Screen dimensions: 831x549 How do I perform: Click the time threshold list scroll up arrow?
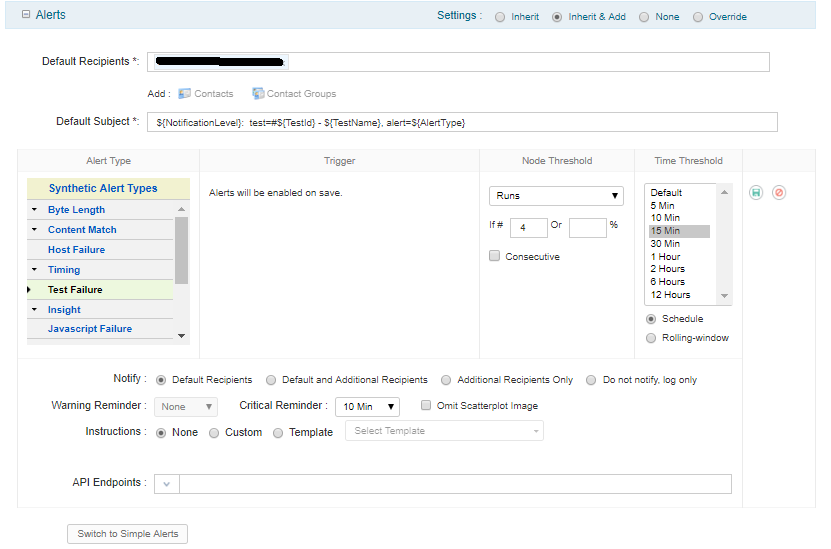coord(724,192)
